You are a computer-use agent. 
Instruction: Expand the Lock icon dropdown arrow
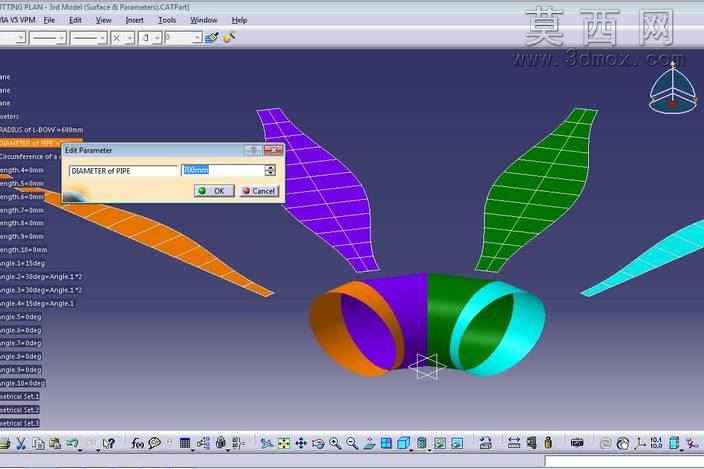[228, 449]
